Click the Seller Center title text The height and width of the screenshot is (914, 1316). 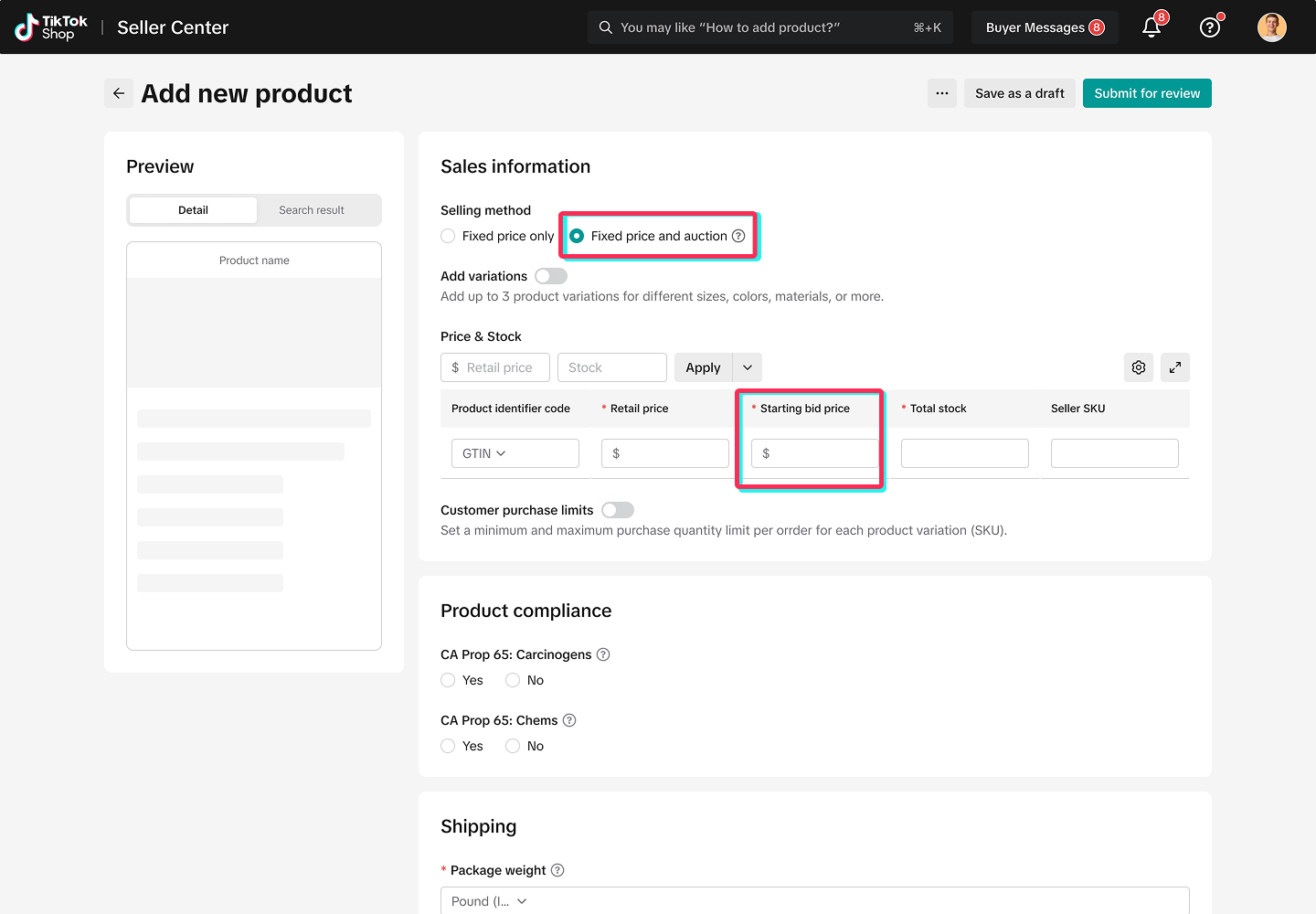[173, 27]
